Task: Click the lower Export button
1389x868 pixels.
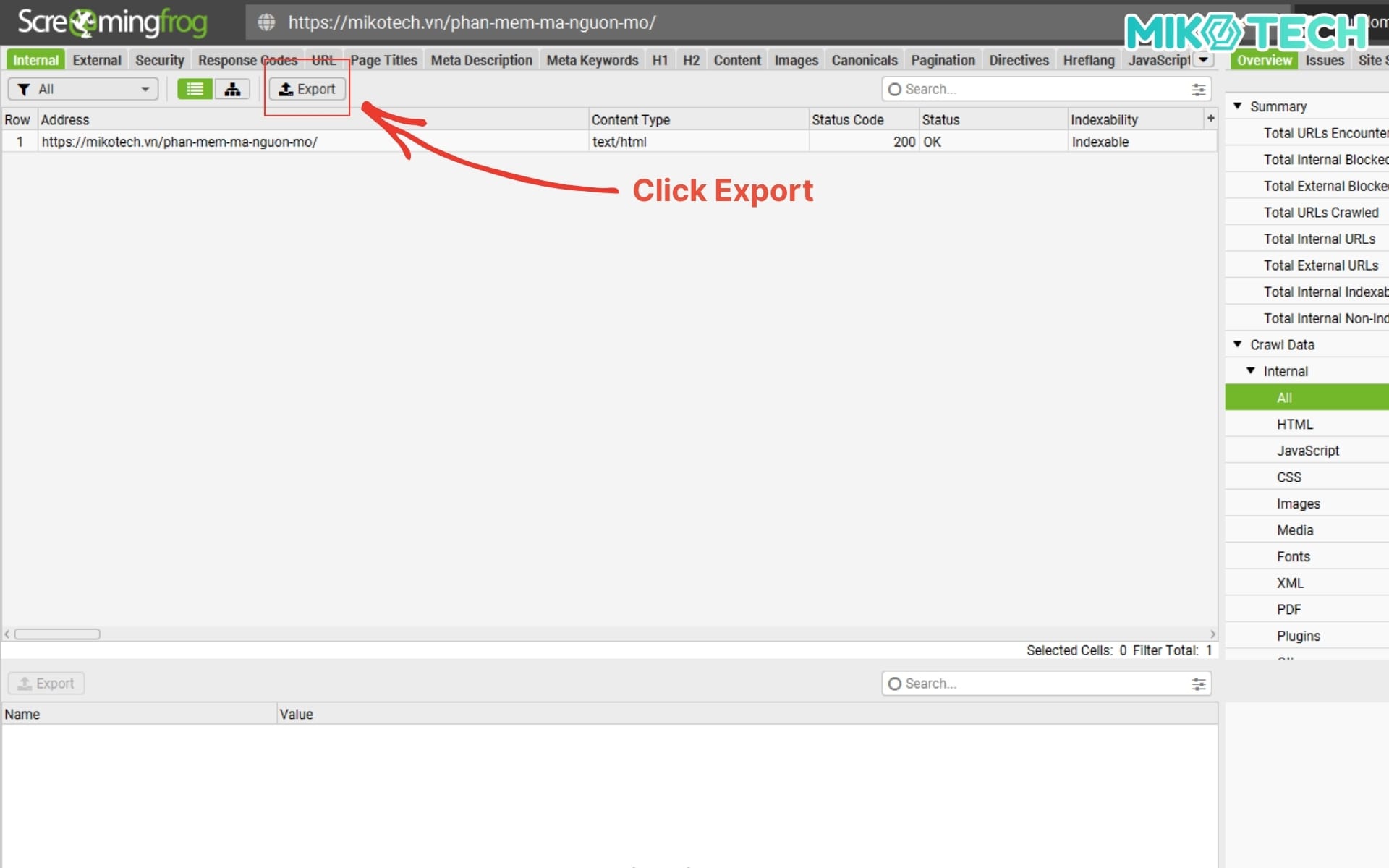Action: pos(46,683)
